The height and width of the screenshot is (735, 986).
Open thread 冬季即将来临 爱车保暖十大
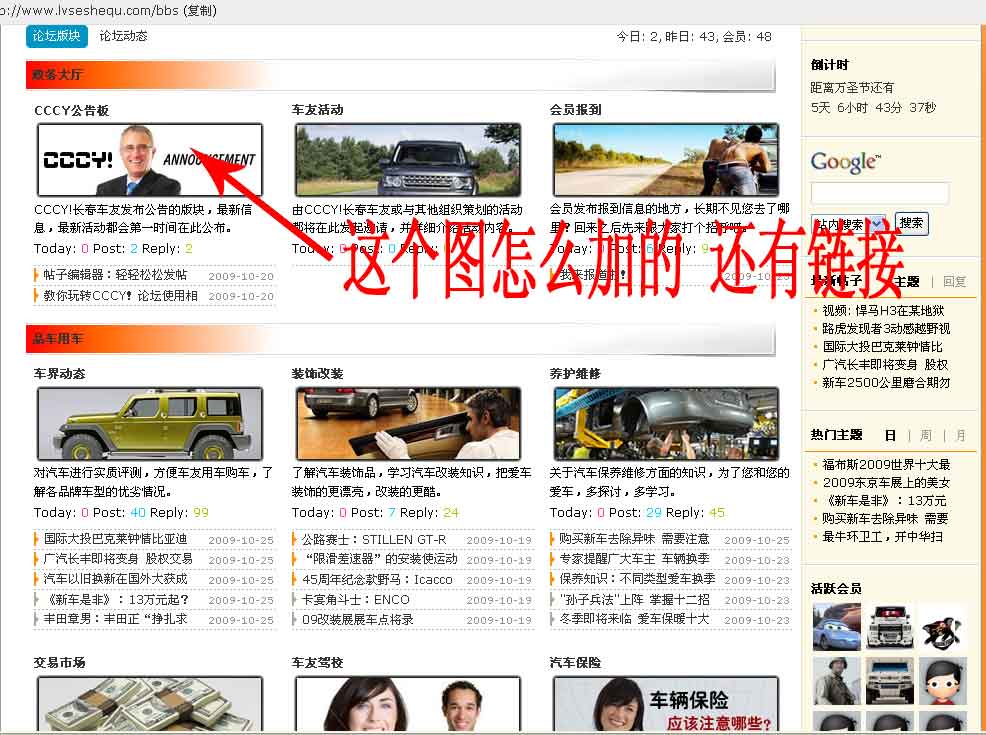(634, 619)
